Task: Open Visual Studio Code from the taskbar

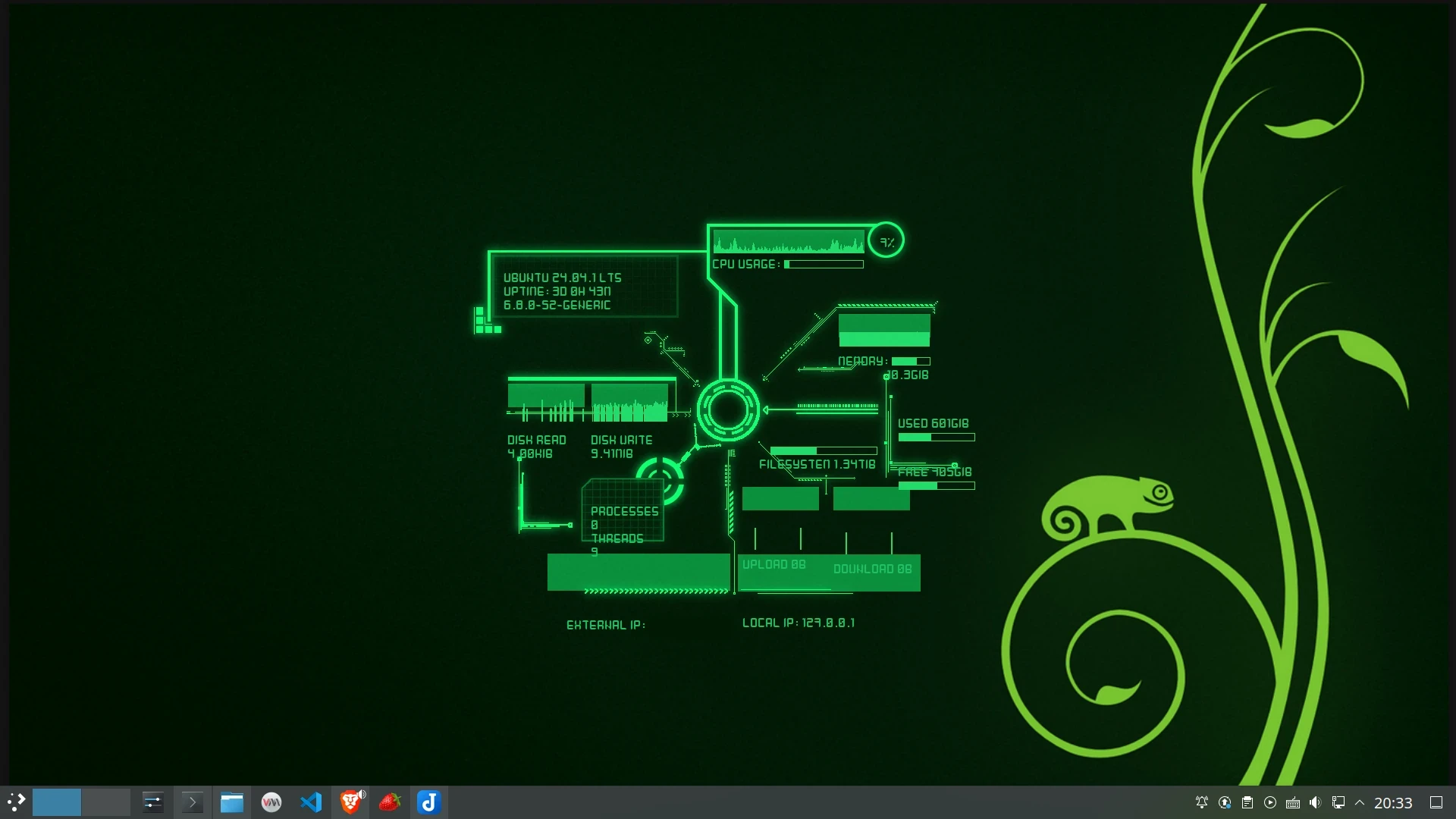Action: pyautogui.click(x=311, y=802)
